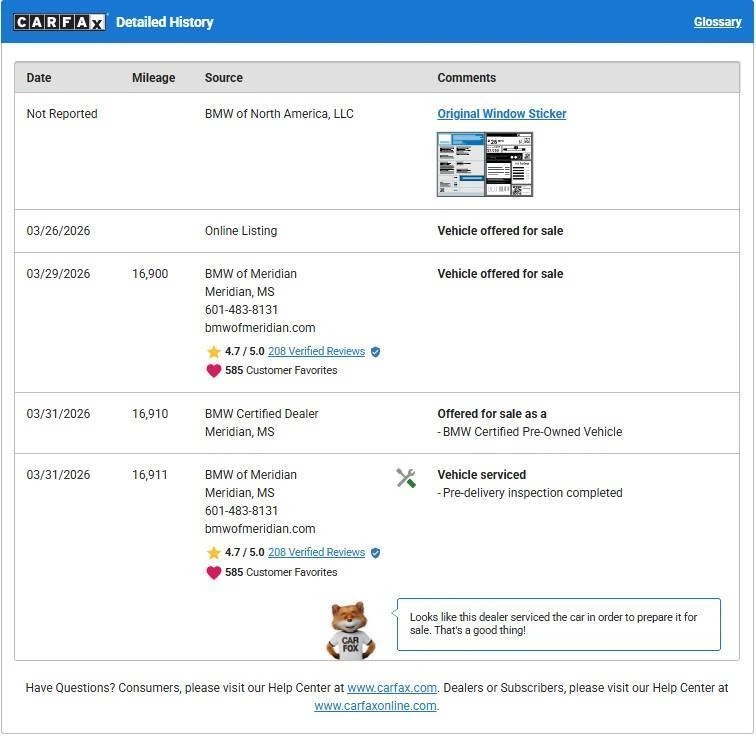
Task: Click the star rating icon in the 03/29/2026 entry
Action: point(213,352)
